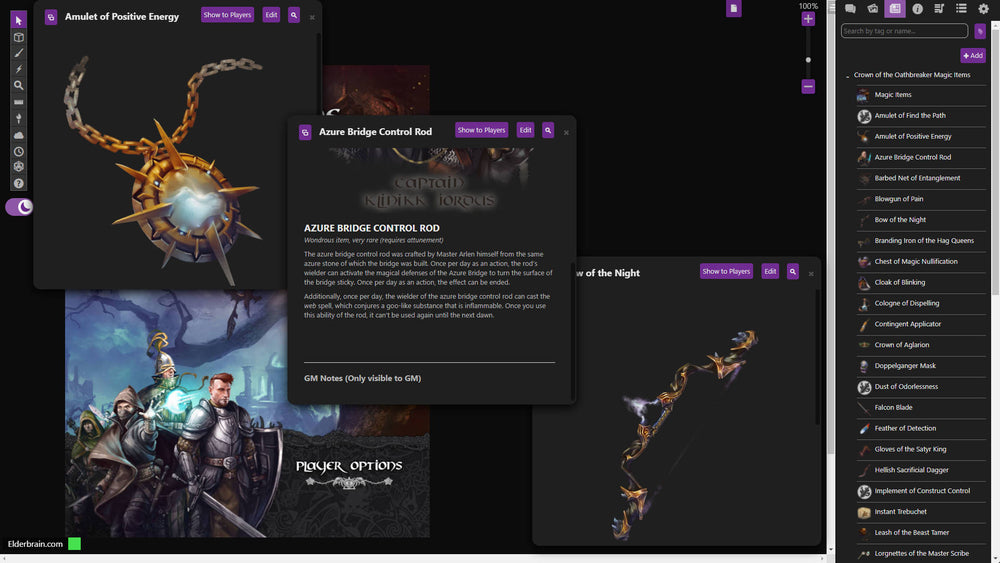Click the page toolbar icon at top
This screenshot has height=563, width=1000.
734,9
